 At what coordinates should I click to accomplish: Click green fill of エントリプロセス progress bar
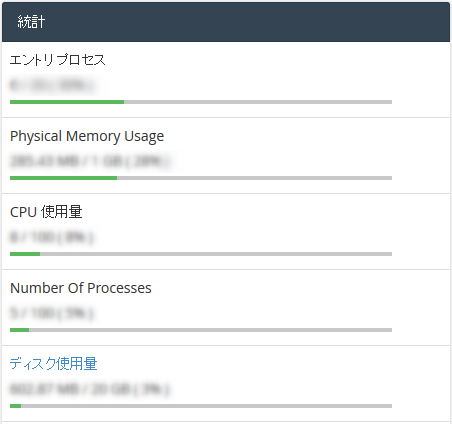67,102
